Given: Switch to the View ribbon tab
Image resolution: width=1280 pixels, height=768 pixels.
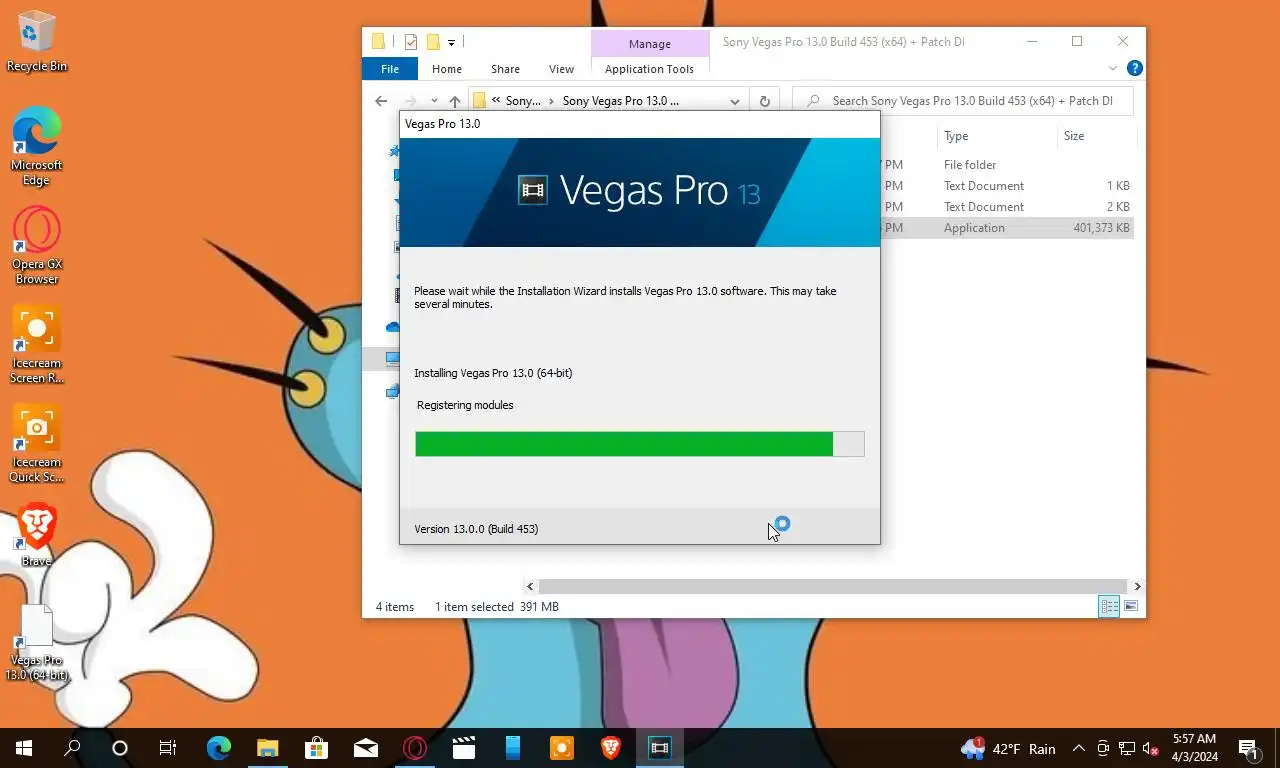Looking at the screenshot, I should [x=561, y=69].
